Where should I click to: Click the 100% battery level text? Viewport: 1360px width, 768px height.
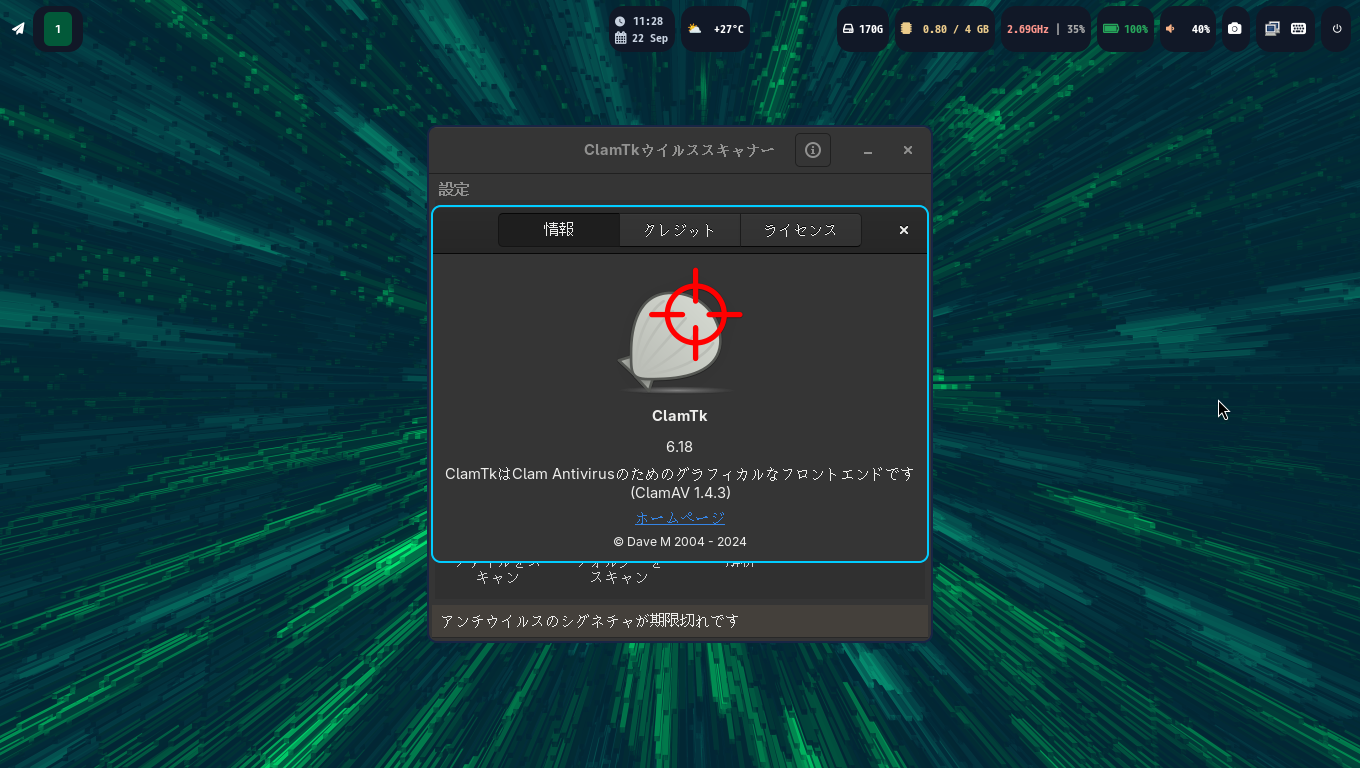(x=1136, y=29)
